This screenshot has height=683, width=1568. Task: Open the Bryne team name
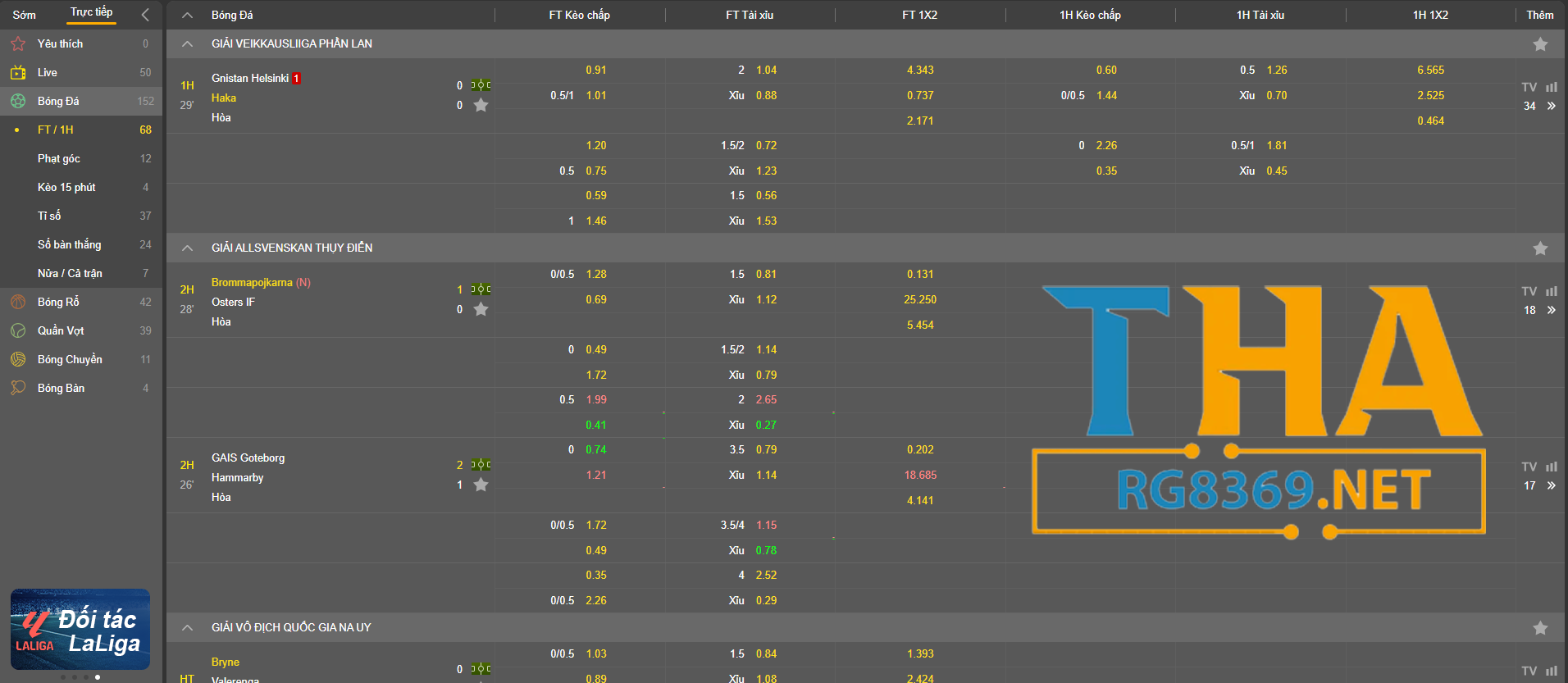[x=226, y=662]
